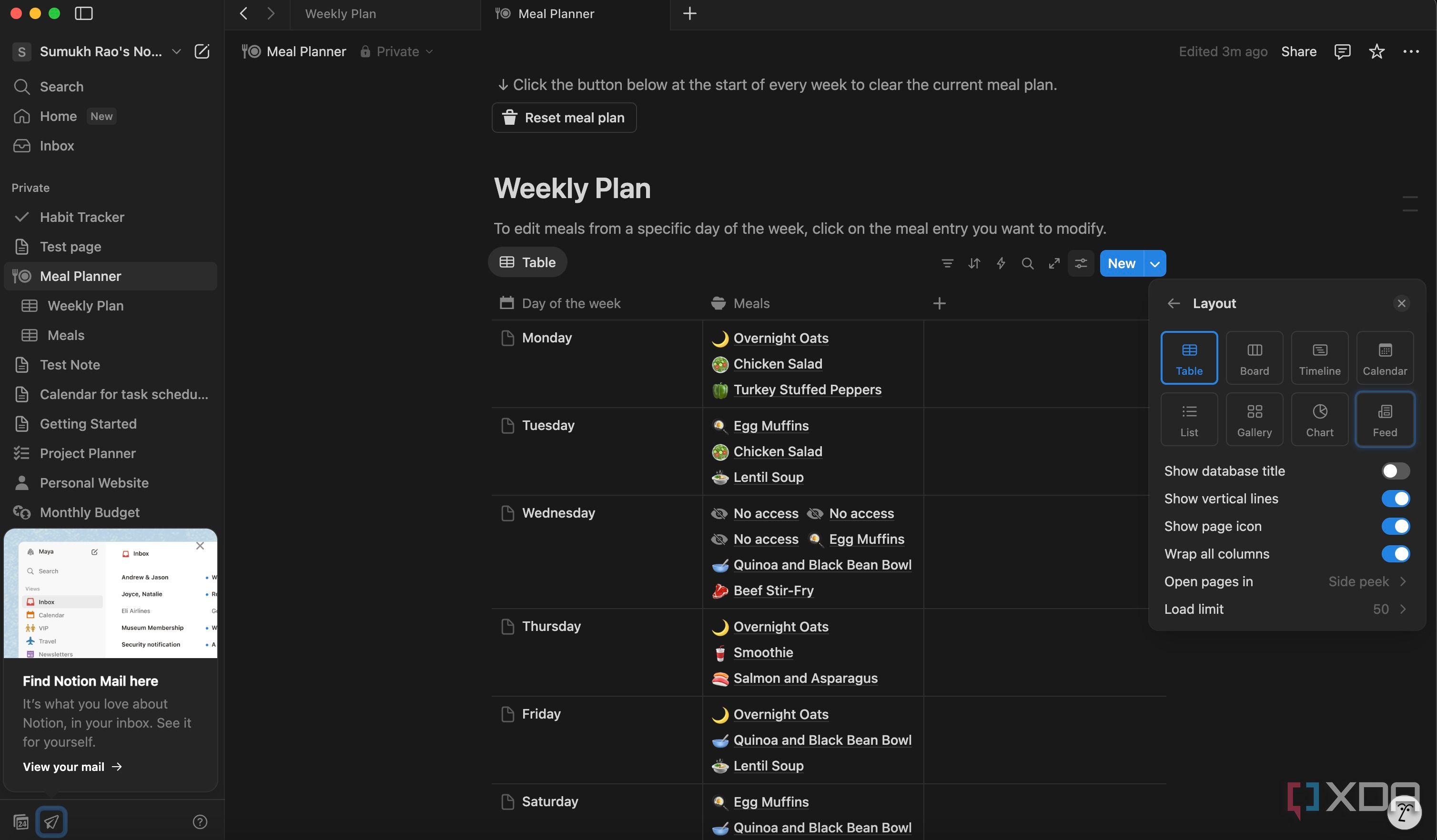1437x840 pixels.
Task: Create a new page with compose icon
Action: pyautogui.click(x=202, y=51)
